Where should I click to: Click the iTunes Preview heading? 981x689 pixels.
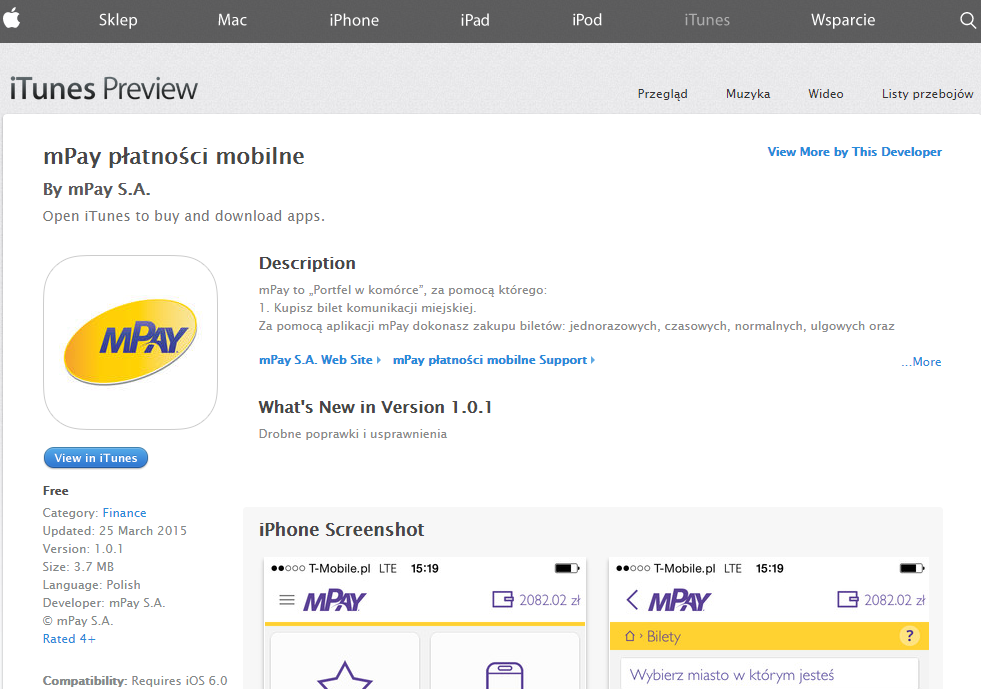103,89
